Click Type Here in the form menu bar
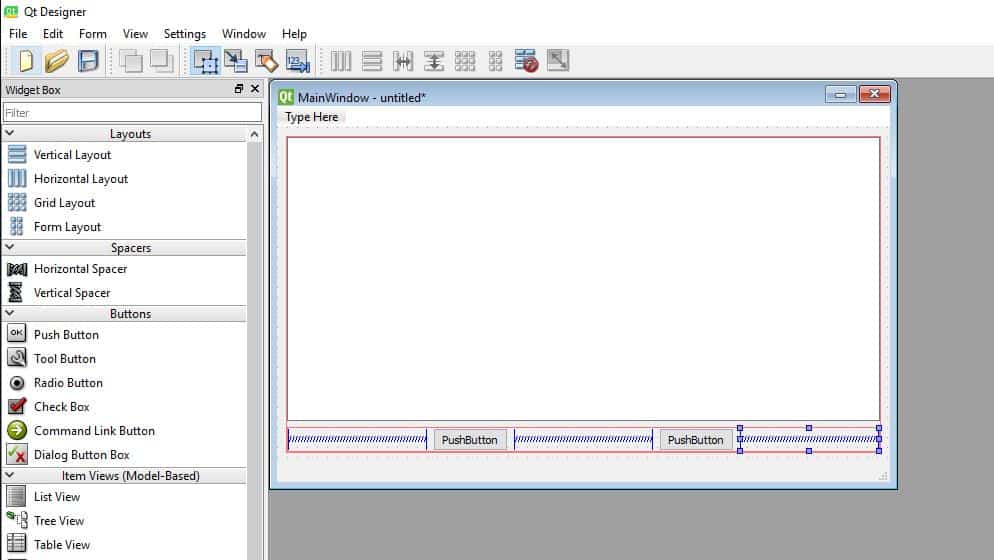 311,117
